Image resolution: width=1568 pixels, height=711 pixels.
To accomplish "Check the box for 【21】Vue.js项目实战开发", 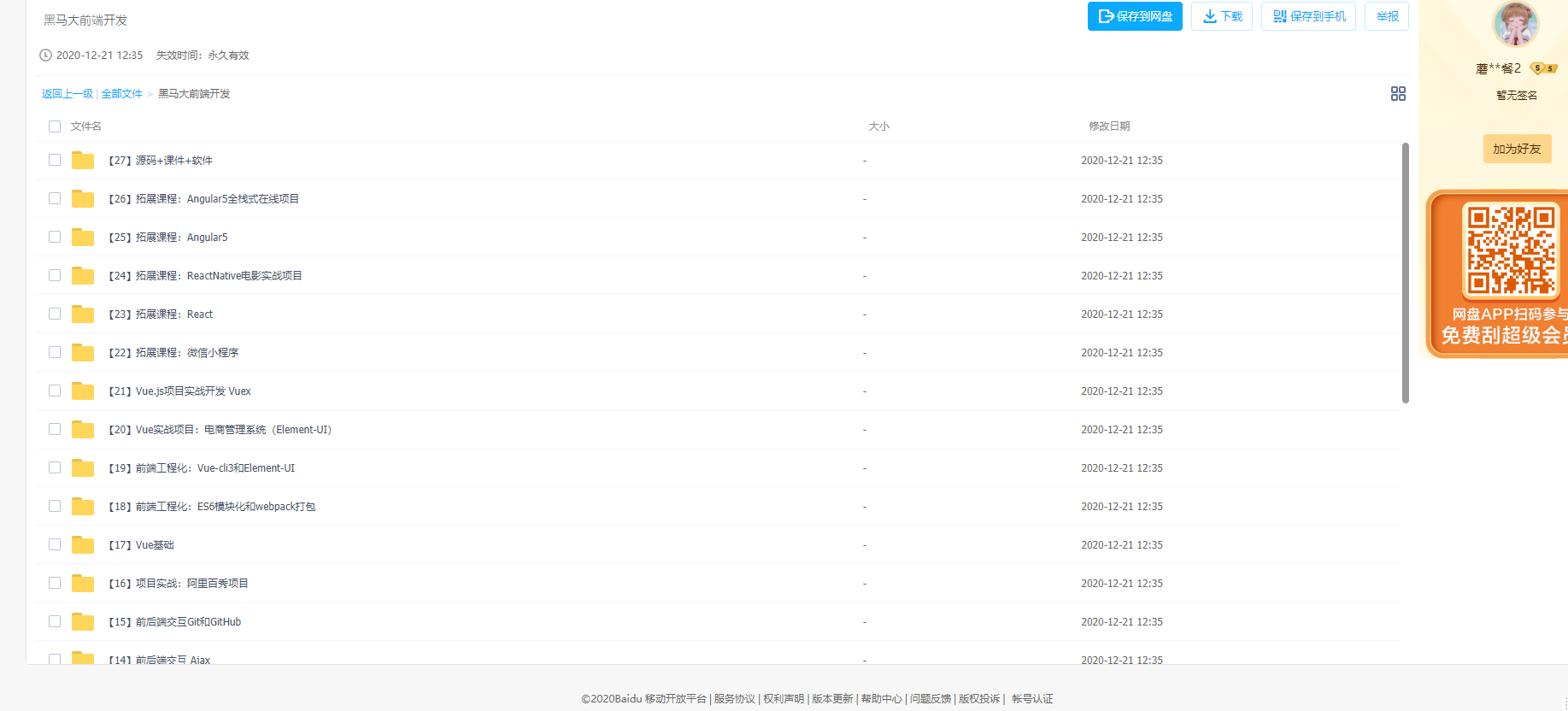I will [55, 391].
